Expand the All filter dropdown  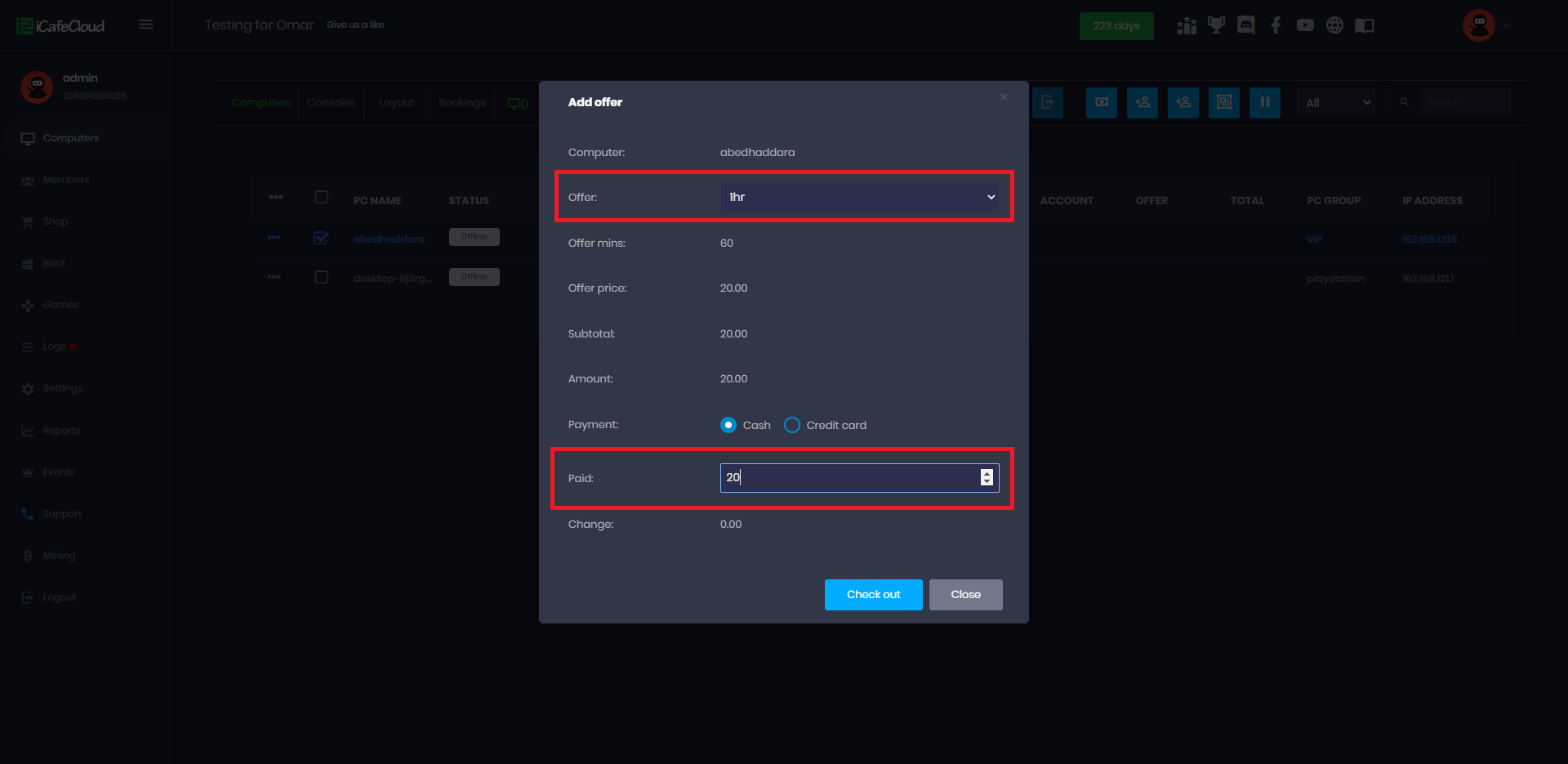point(1336,103)
